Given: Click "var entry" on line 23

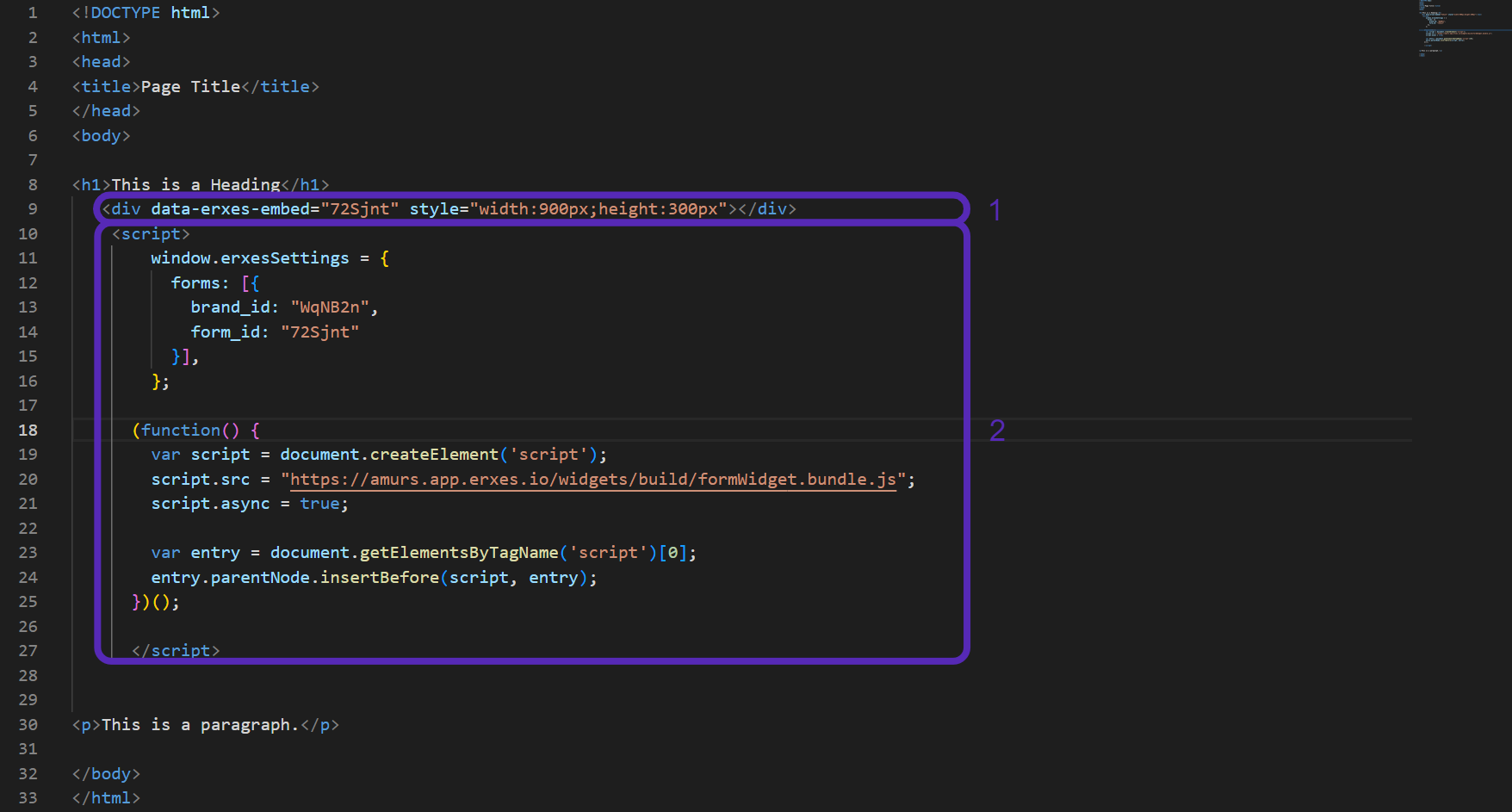Looking at the screenshot, I should point(195,553).
